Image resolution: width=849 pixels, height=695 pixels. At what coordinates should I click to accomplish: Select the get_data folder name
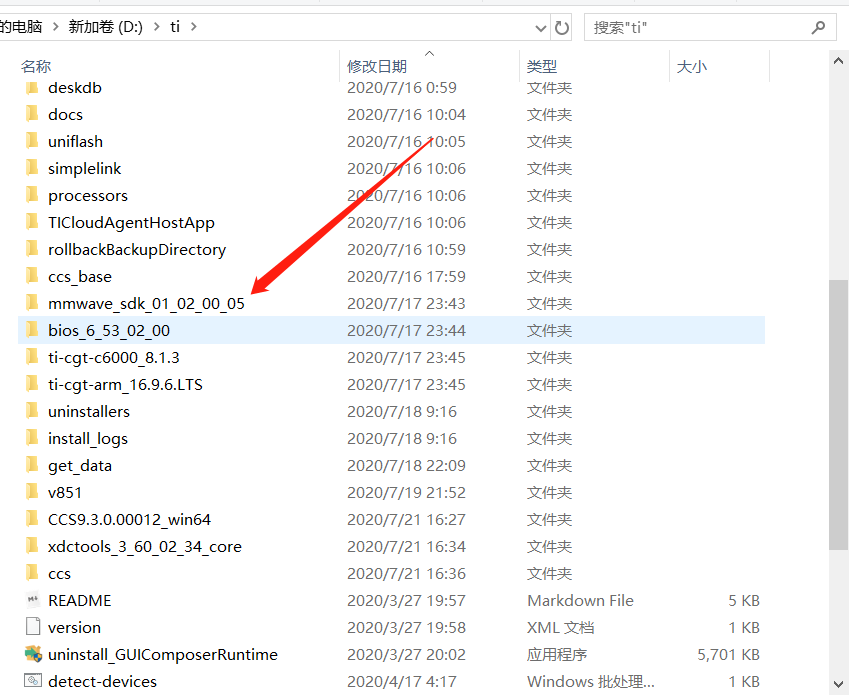[80, 466]
